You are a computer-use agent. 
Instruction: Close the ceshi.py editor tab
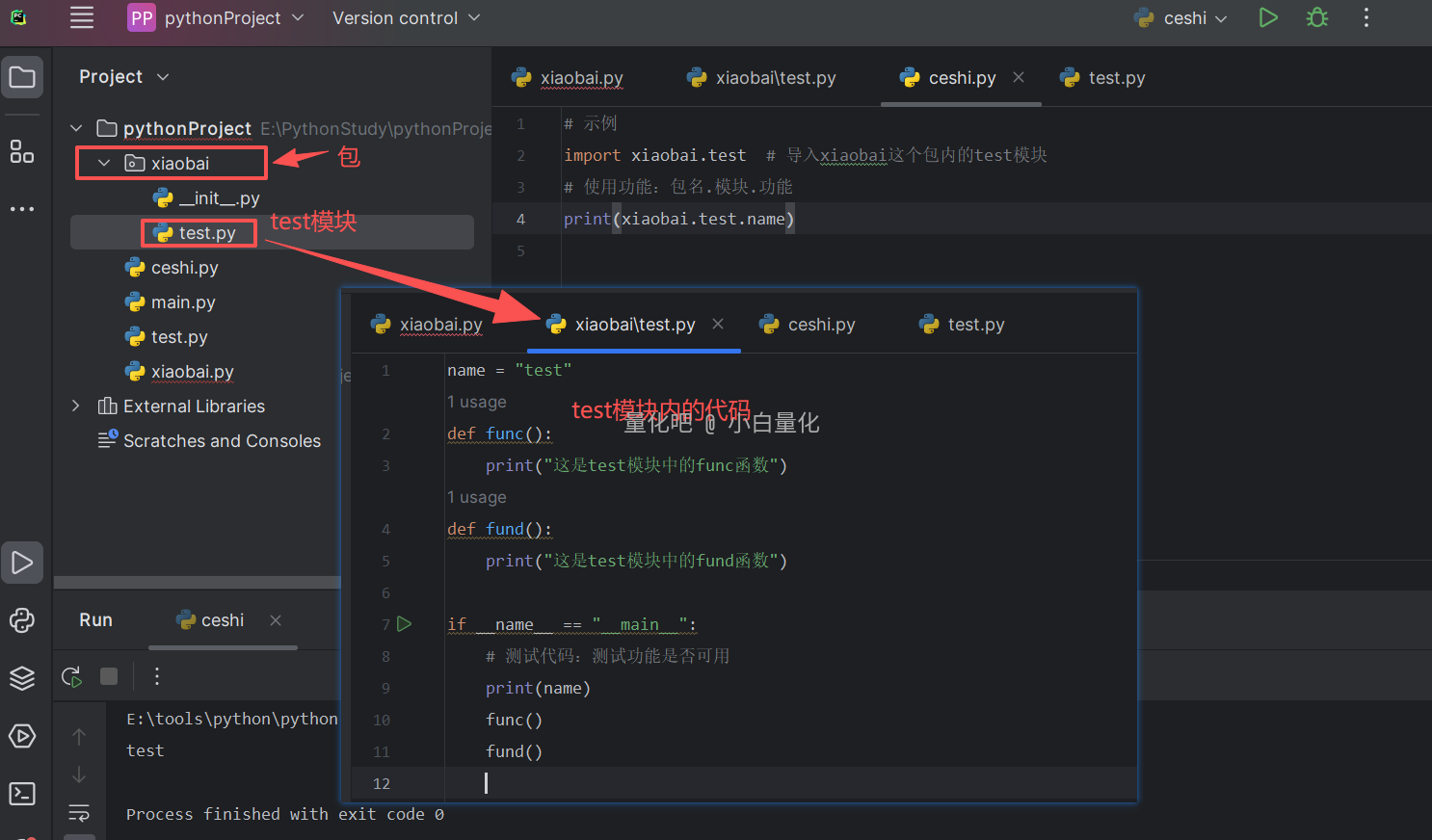(x=1019, y=77)
